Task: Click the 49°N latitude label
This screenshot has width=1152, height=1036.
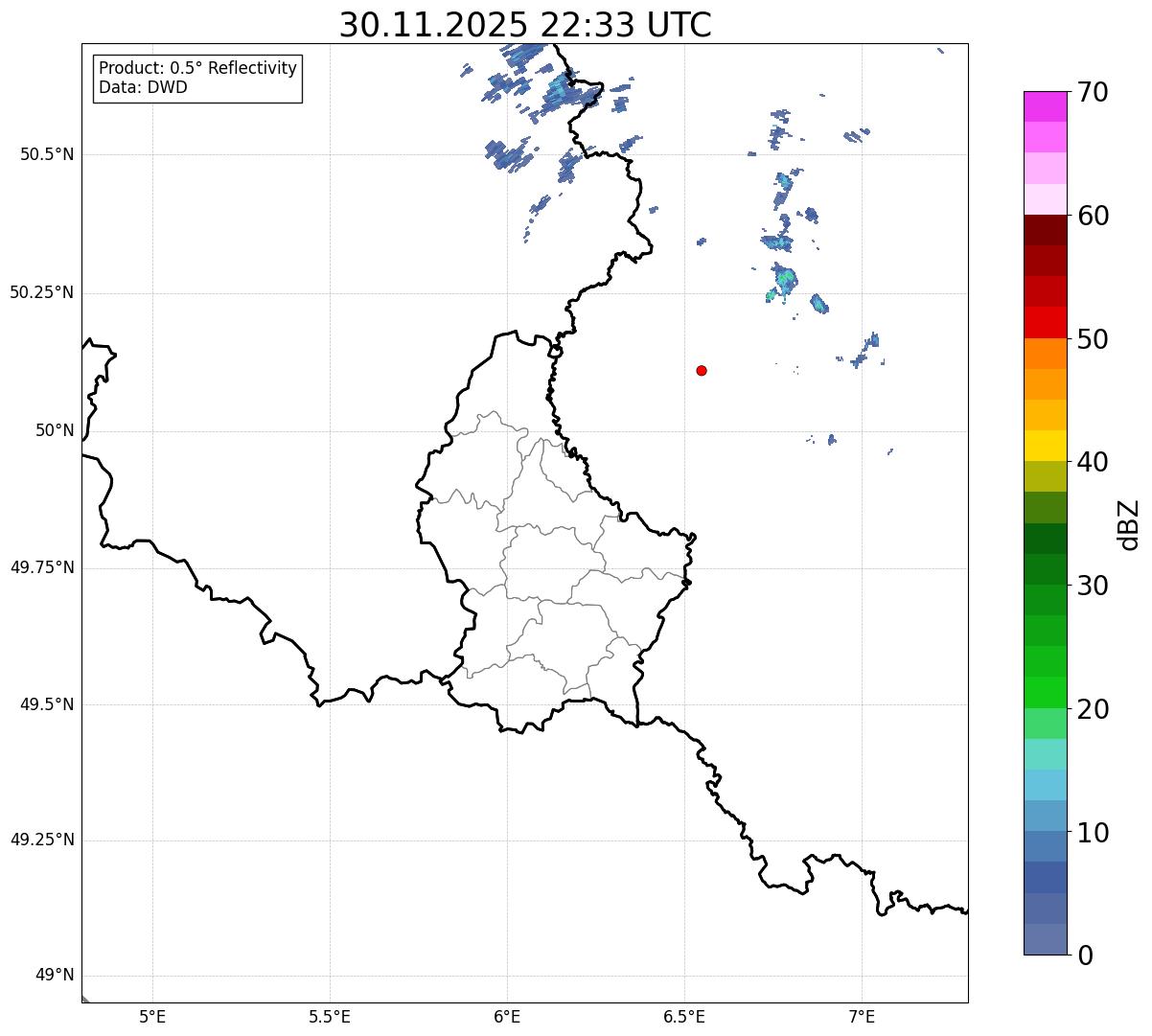Action: pos(55,976)
